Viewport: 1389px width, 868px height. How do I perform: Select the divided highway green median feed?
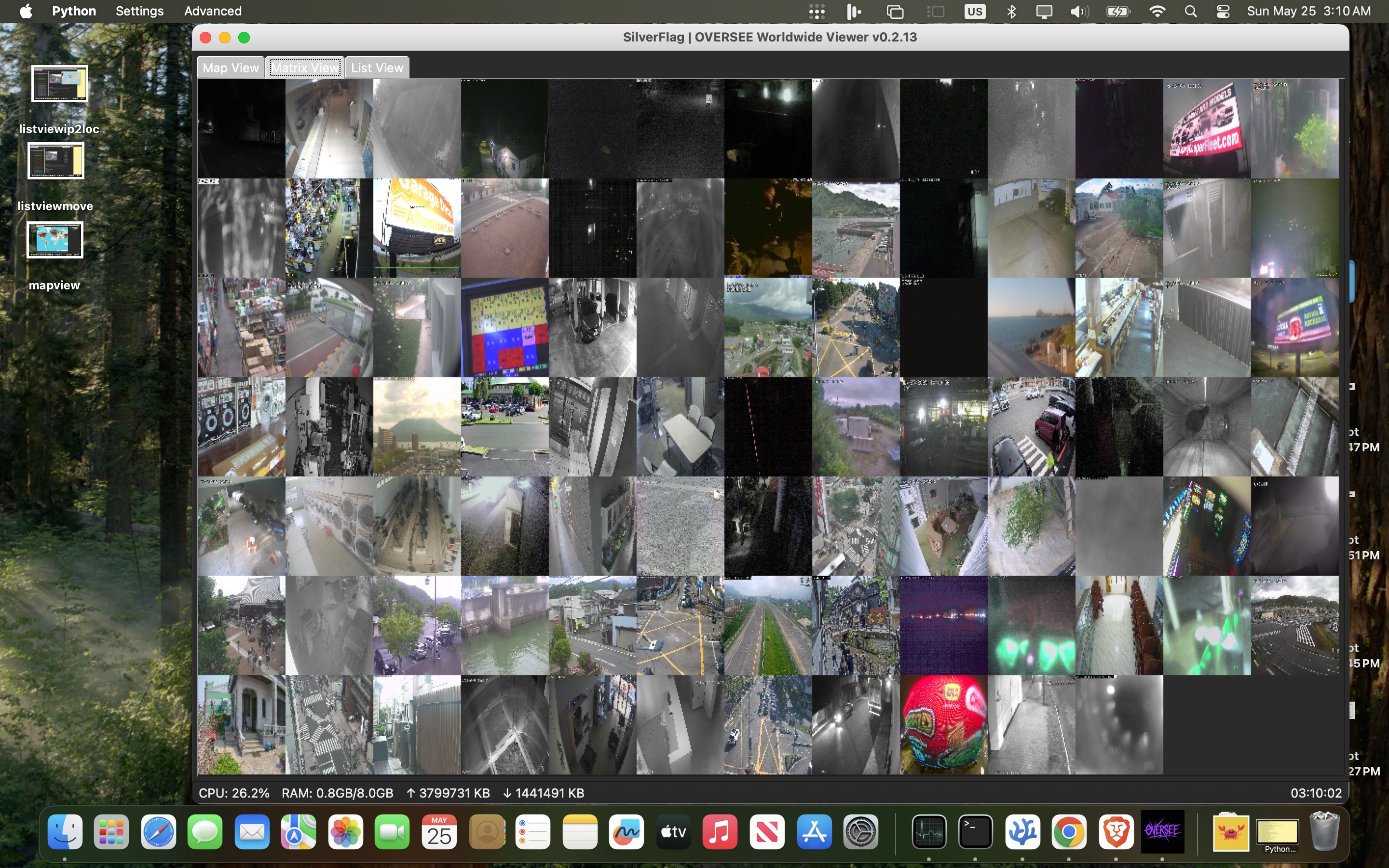coord(768,625)
